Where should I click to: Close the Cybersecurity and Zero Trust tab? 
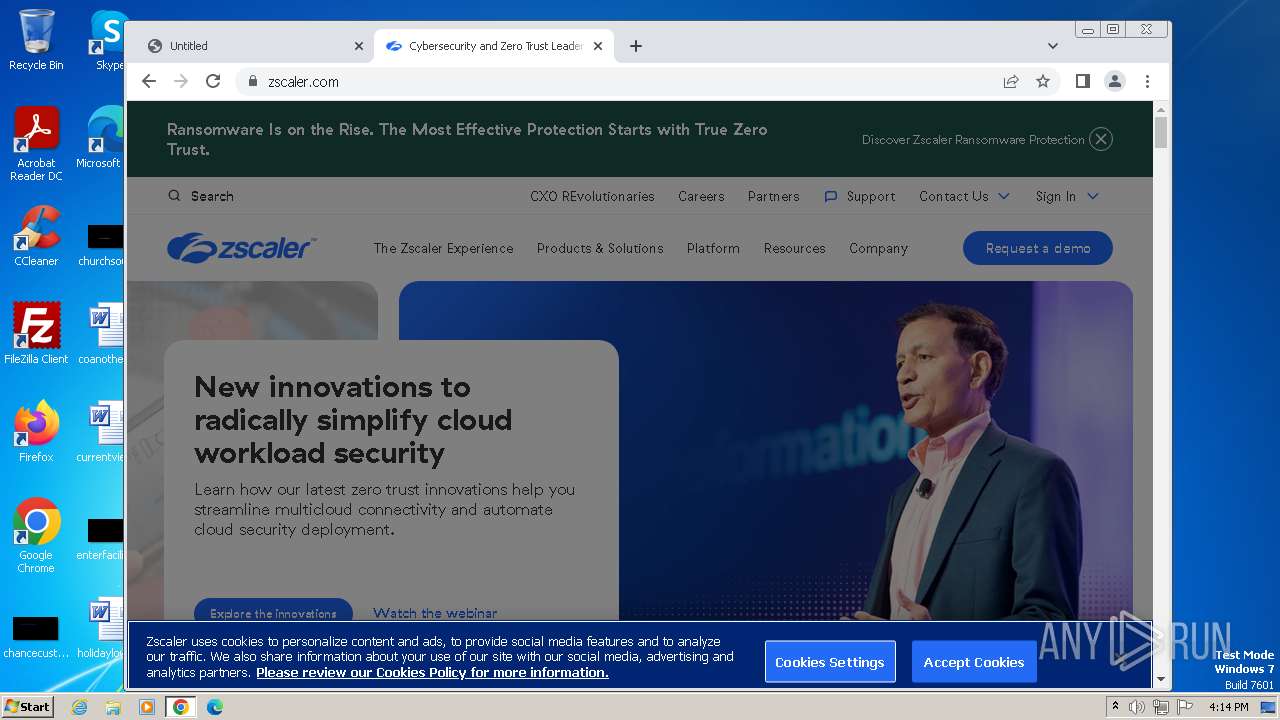pyautogui.click(x=598, y=46)
